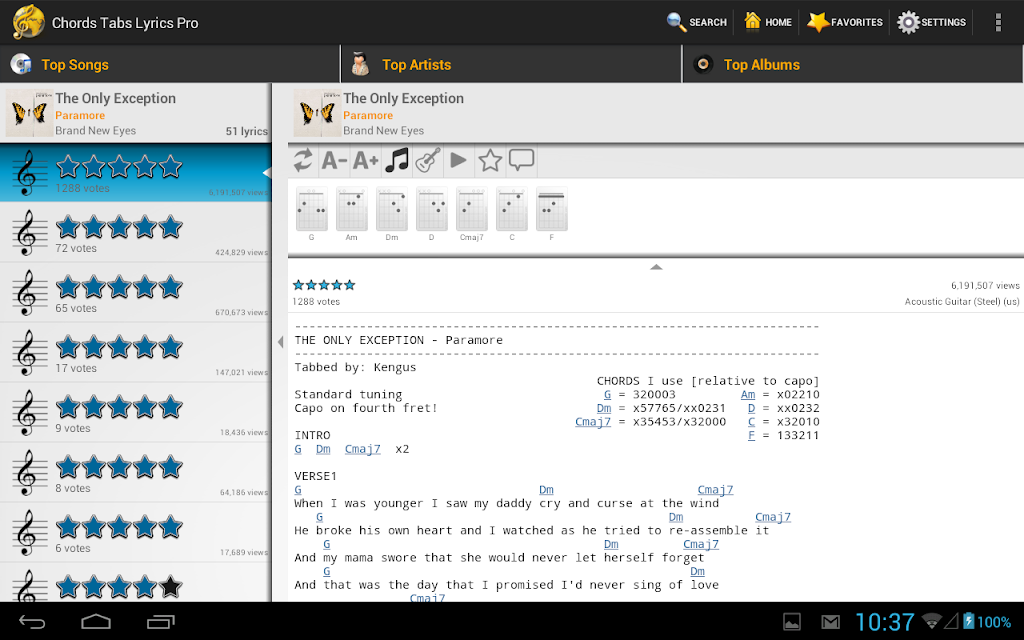Collapse the left versions list arrow
1024x640 pixels.
click(280, 342)
